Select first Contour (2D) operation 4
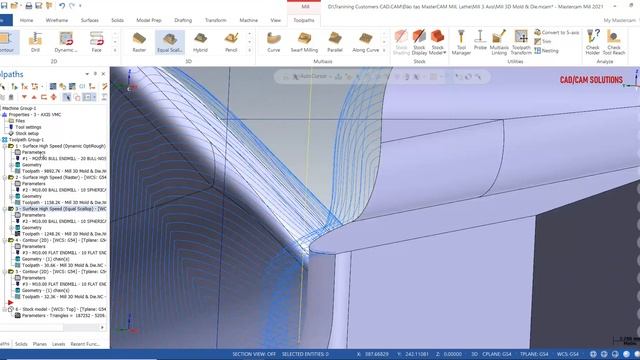The image size is (640, 360). pos(60,240)
